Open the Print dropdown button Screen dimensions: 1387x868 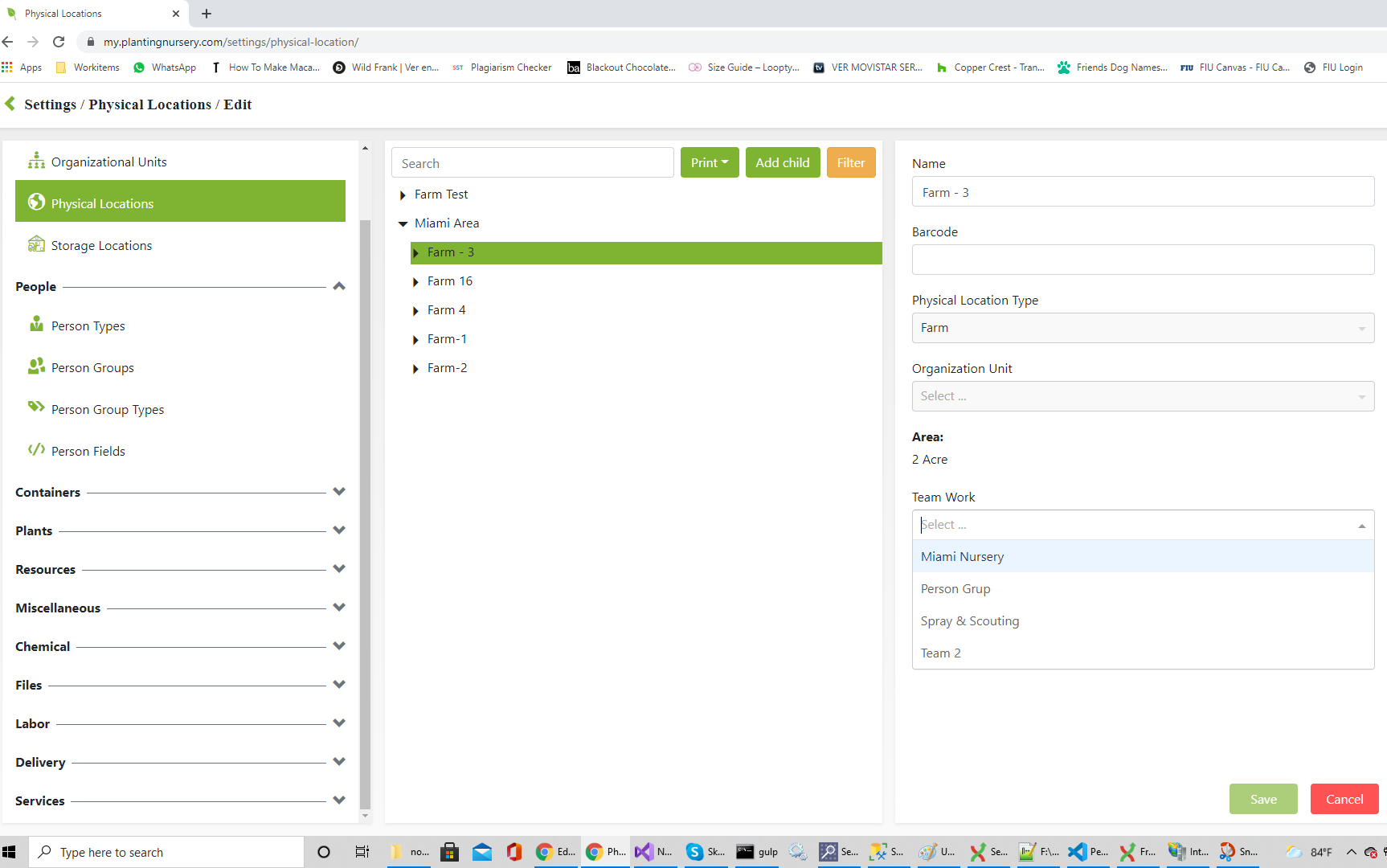pos(709,163)
